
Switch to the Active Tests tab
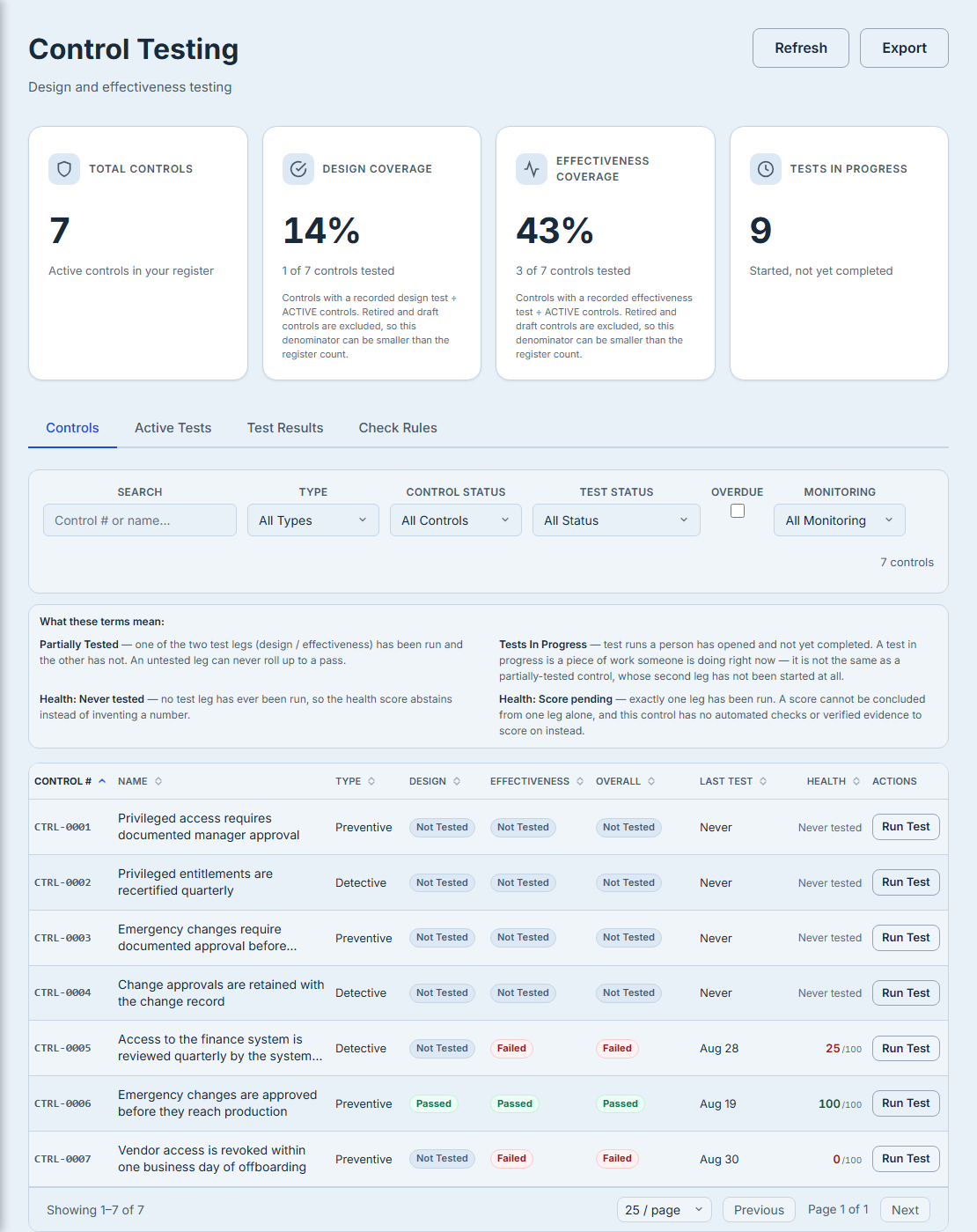tap(173, 428)
